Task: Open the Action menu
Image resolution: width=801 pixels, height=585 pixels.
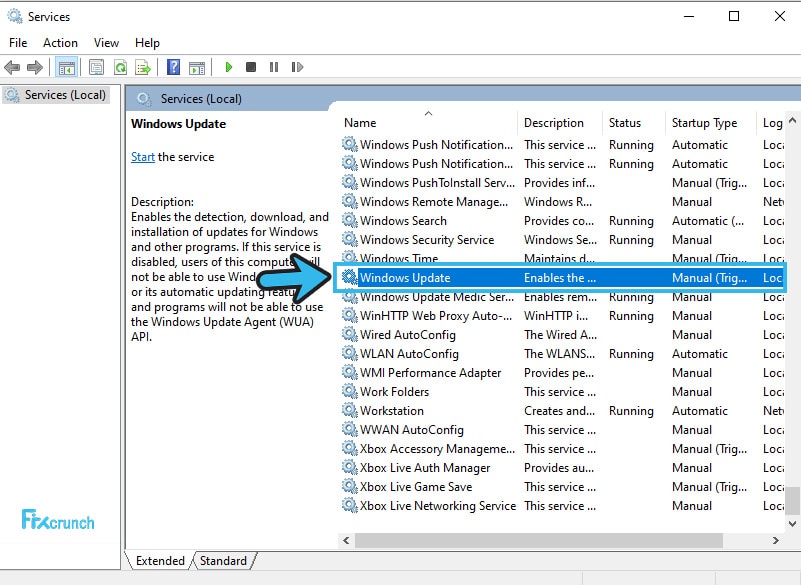Action: point(60,43)
